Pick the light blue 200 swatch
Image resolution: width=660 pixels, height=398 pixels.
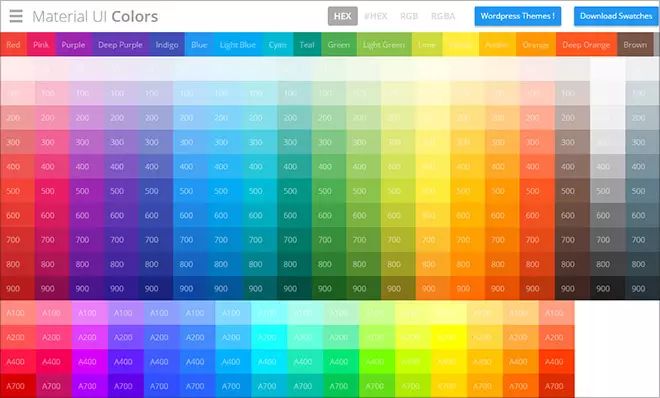tap(225, 118)
